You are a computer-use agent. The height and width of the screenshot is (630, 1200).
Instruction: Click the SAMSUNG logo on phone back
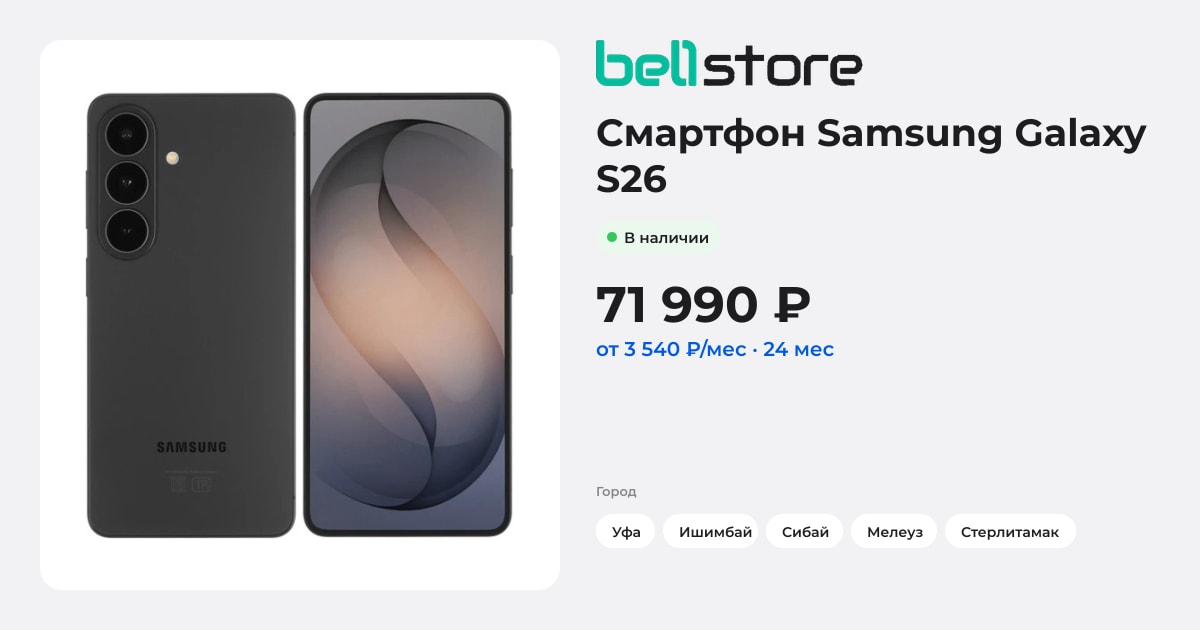[x=191, y=447]
